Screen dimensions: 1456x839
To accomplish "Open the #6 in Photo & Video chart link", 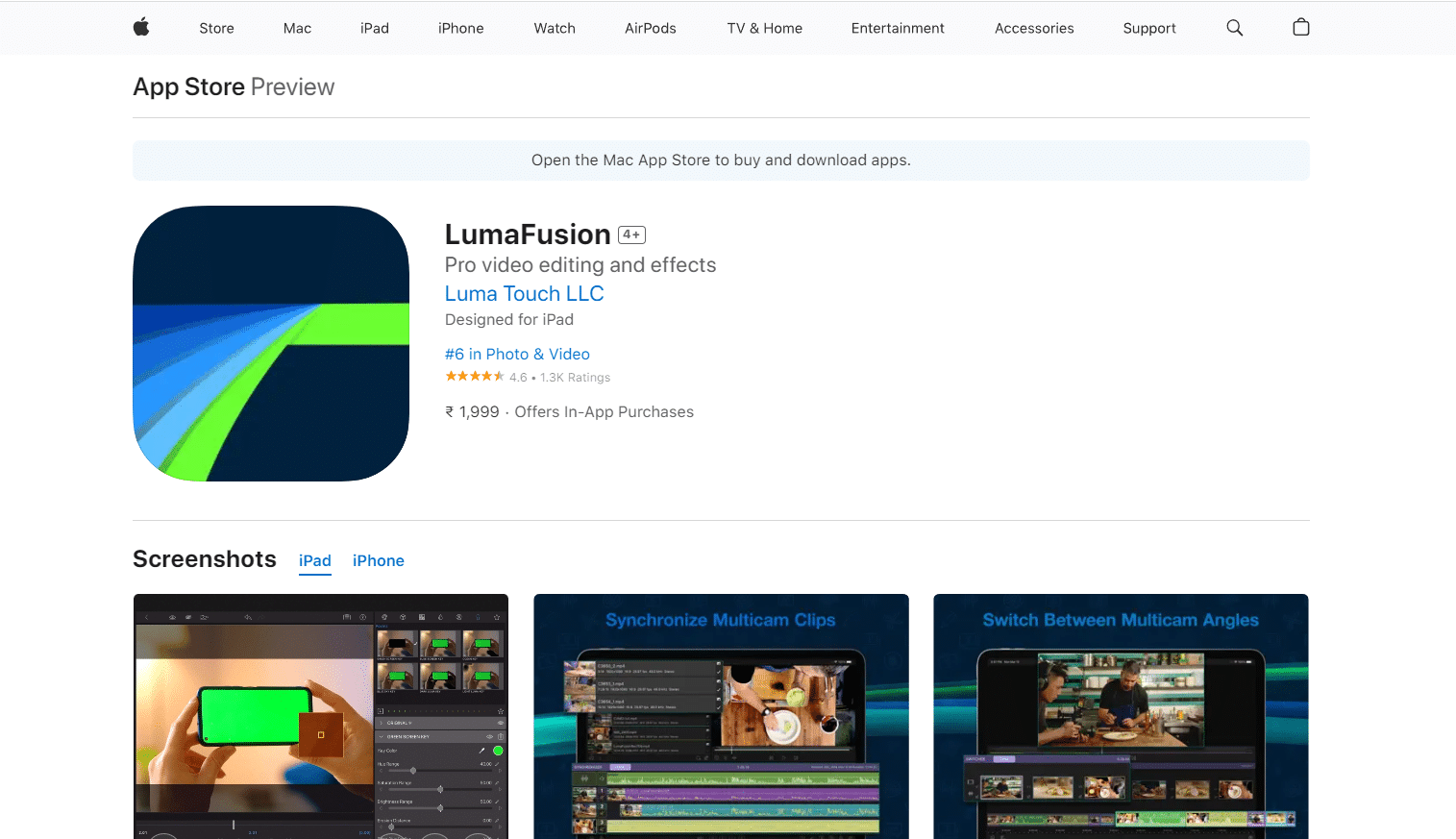I will [517, 354].
